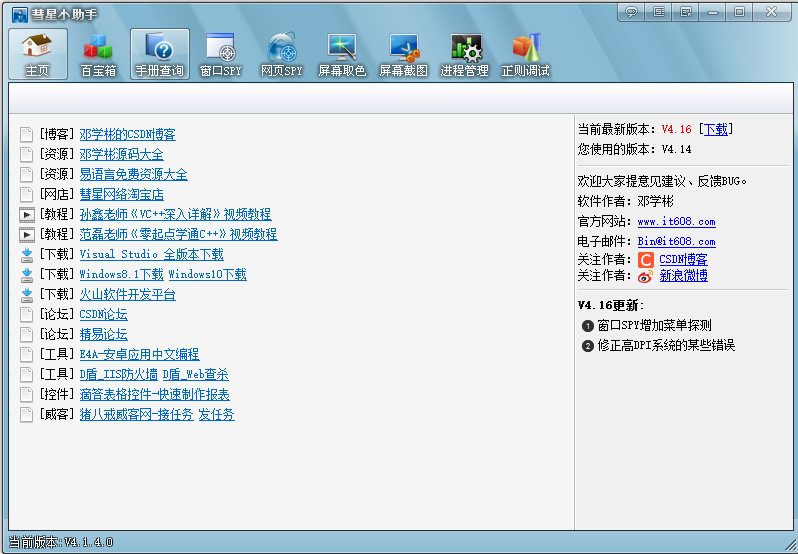Click page icon beside E4A-安卓应用中文编程
Viewport: 798px width, 554px height.
[26, 355]
